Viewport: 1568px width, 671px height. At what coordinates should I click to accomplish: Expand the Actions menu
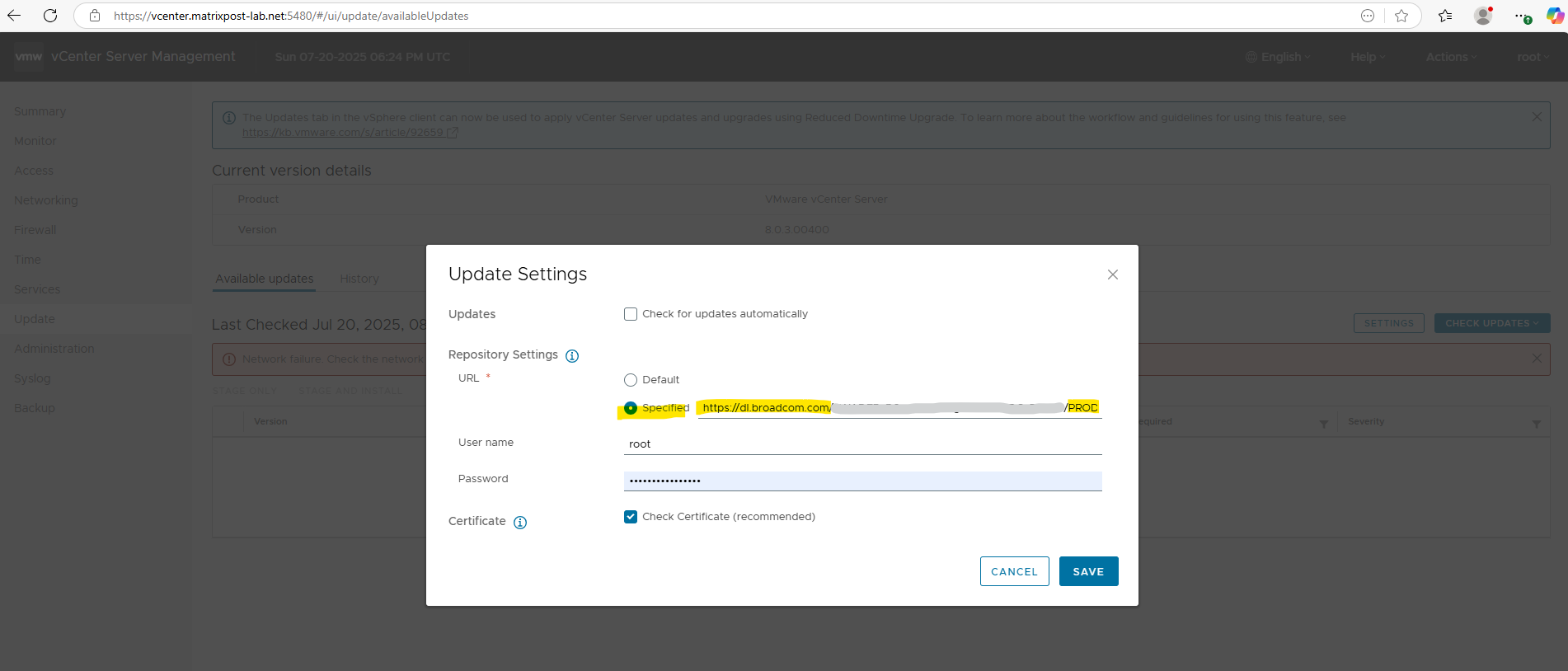pyautogui.click(x=1451, y=57)
